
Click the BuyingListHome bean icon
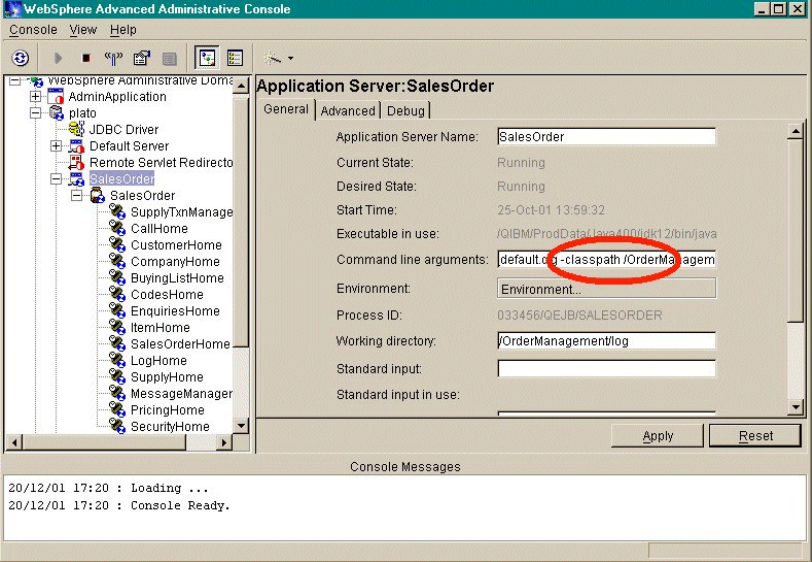tap(118, 278)
